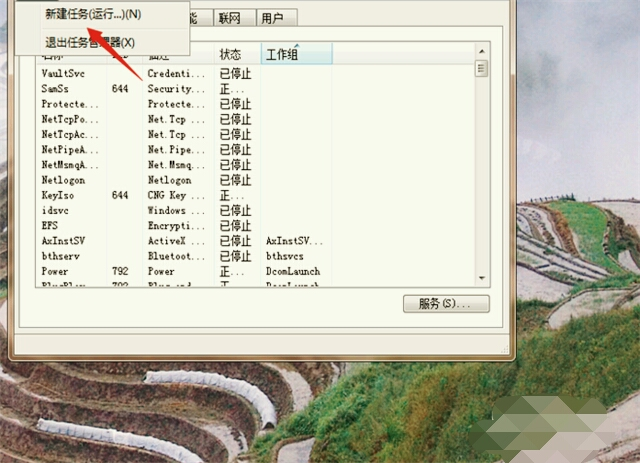The image size is (640, 463).
Task: Click PID 644 in the SamSs row
Action: click(x=120, y=89)
